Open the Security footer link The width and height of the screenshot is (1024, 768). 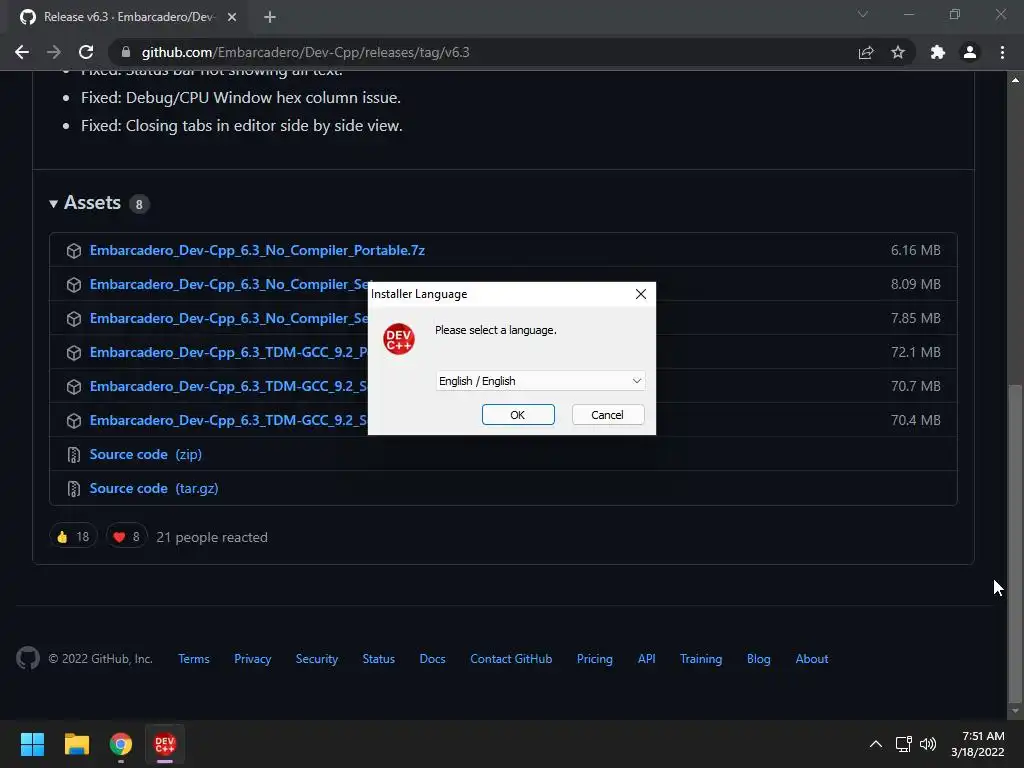point(317,659)
